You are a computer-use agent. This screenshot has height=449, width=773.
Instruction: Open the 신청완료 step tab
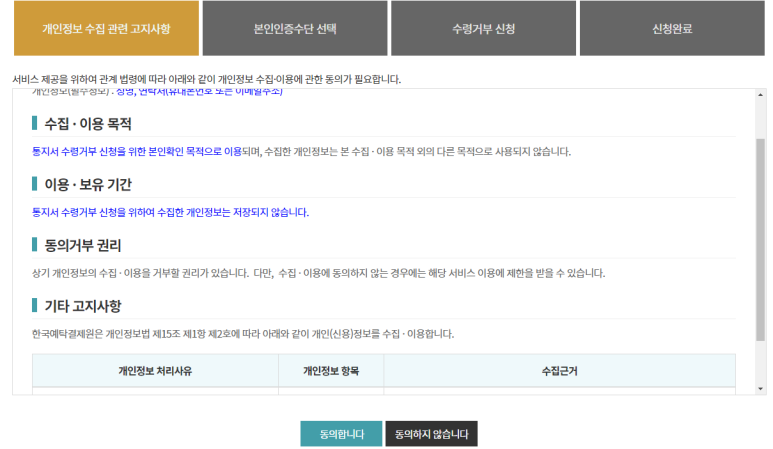tap(672, 28)
